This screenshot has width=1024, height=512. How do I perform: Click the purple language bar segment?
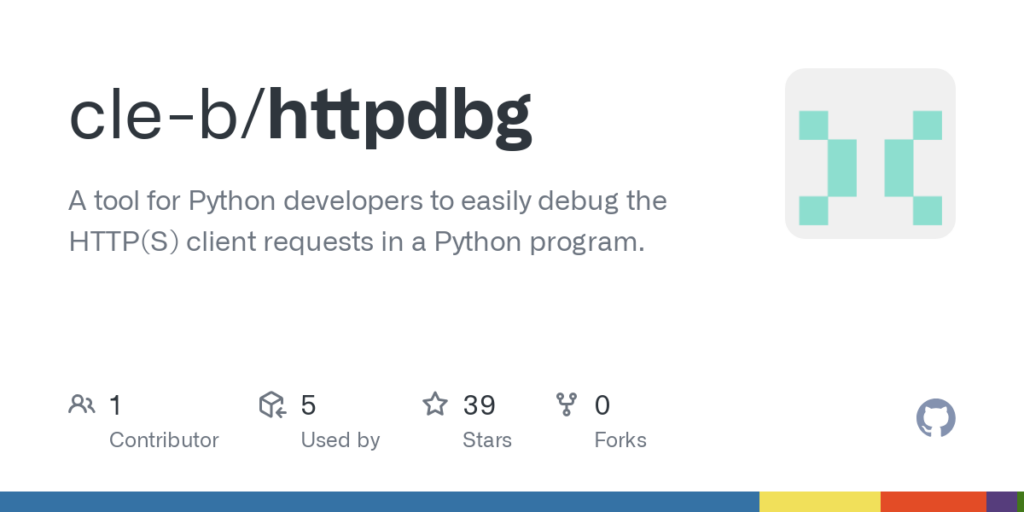[x=1001, y=502]
